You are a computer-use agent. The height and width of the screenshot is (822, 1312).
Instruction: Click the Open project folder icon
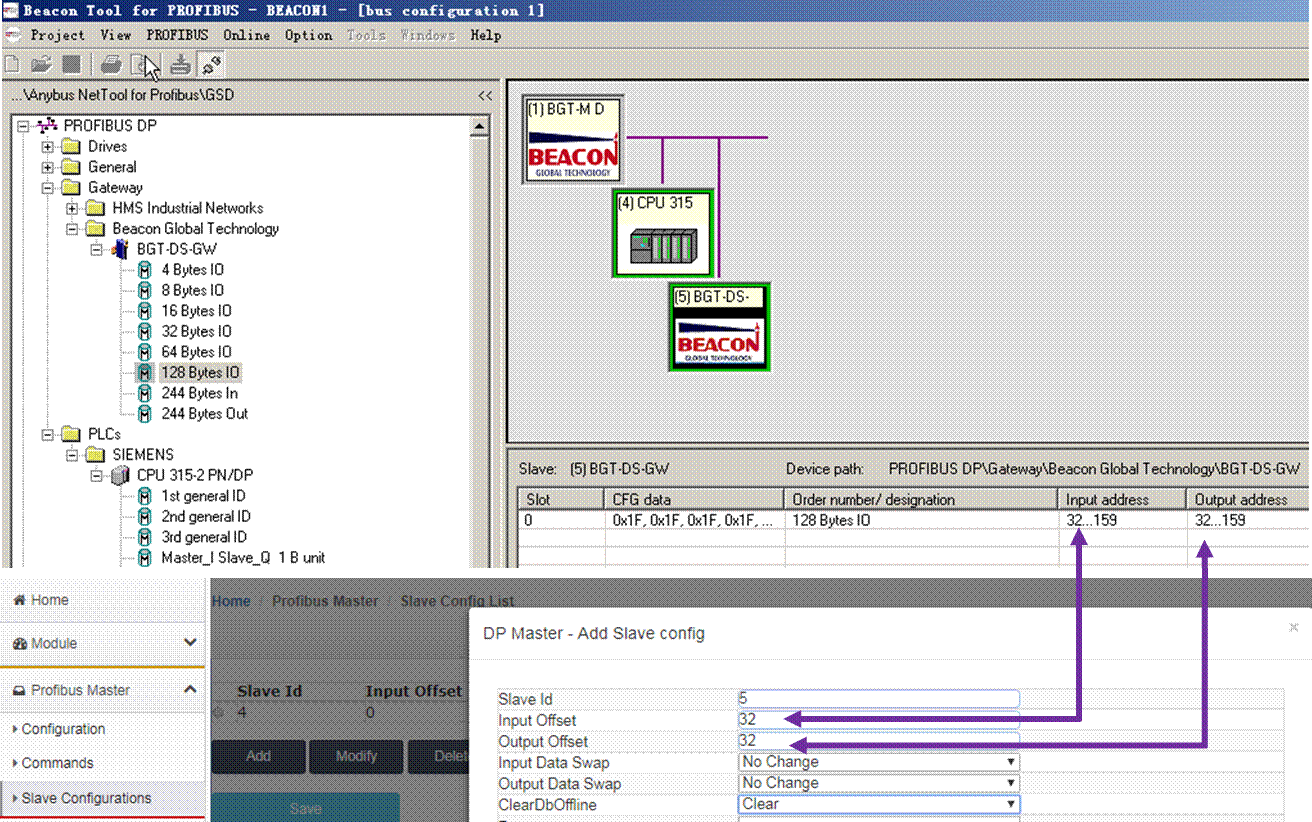click(41, 65)
